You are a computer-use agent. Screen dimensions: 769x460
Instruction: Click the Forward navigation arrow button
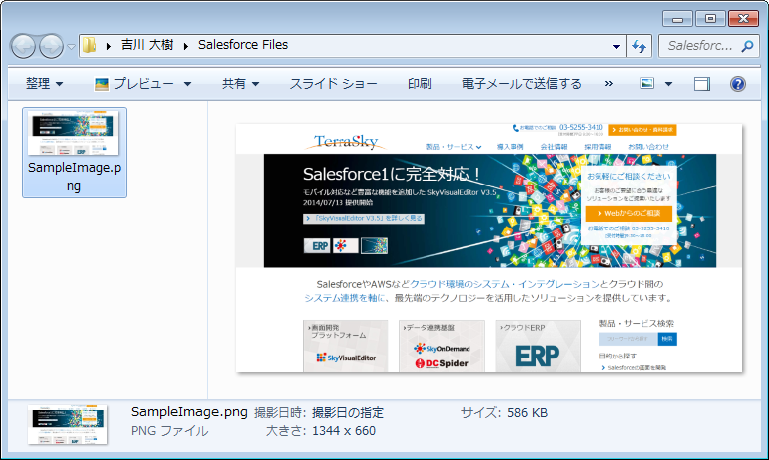[x=52, y=46]
